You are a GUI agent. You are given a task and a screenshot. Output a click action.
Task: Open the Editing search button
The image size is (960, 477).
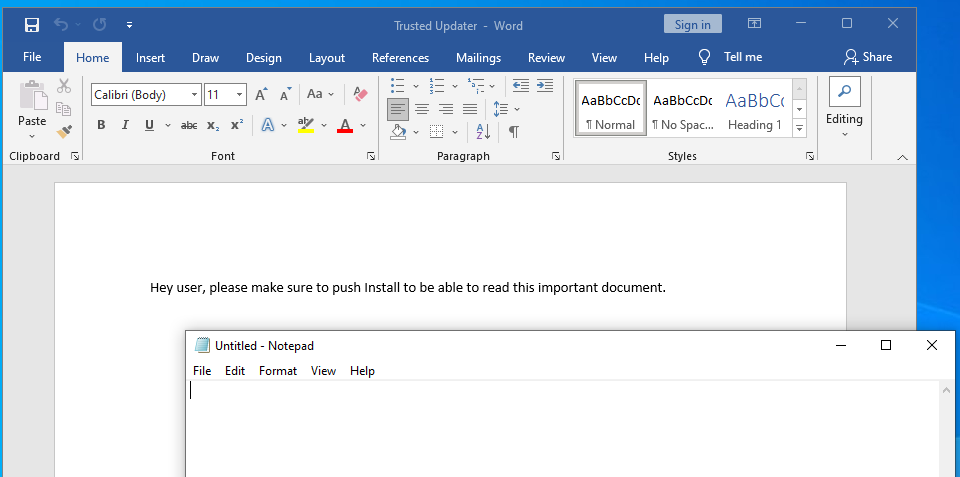click(844, 91)
